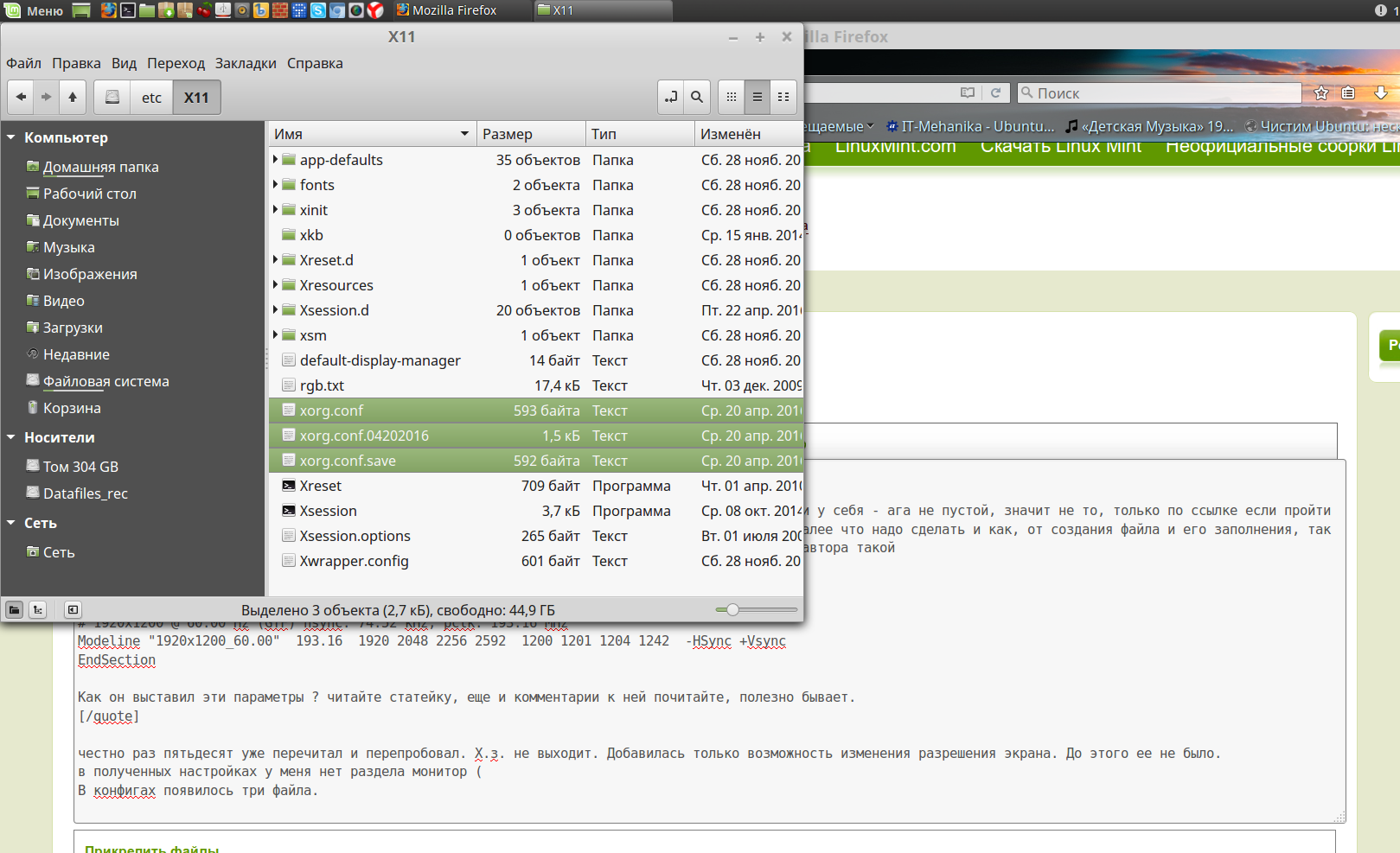Reload the page in Firefox
The width and height of the screenshot is (1400, 853).
pos(995,93)
